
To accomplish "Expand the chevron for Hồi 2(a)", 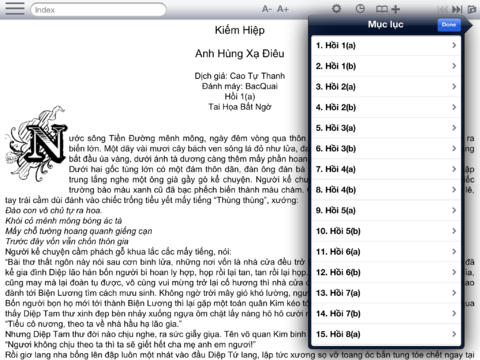I will click(x=454, y=86).
